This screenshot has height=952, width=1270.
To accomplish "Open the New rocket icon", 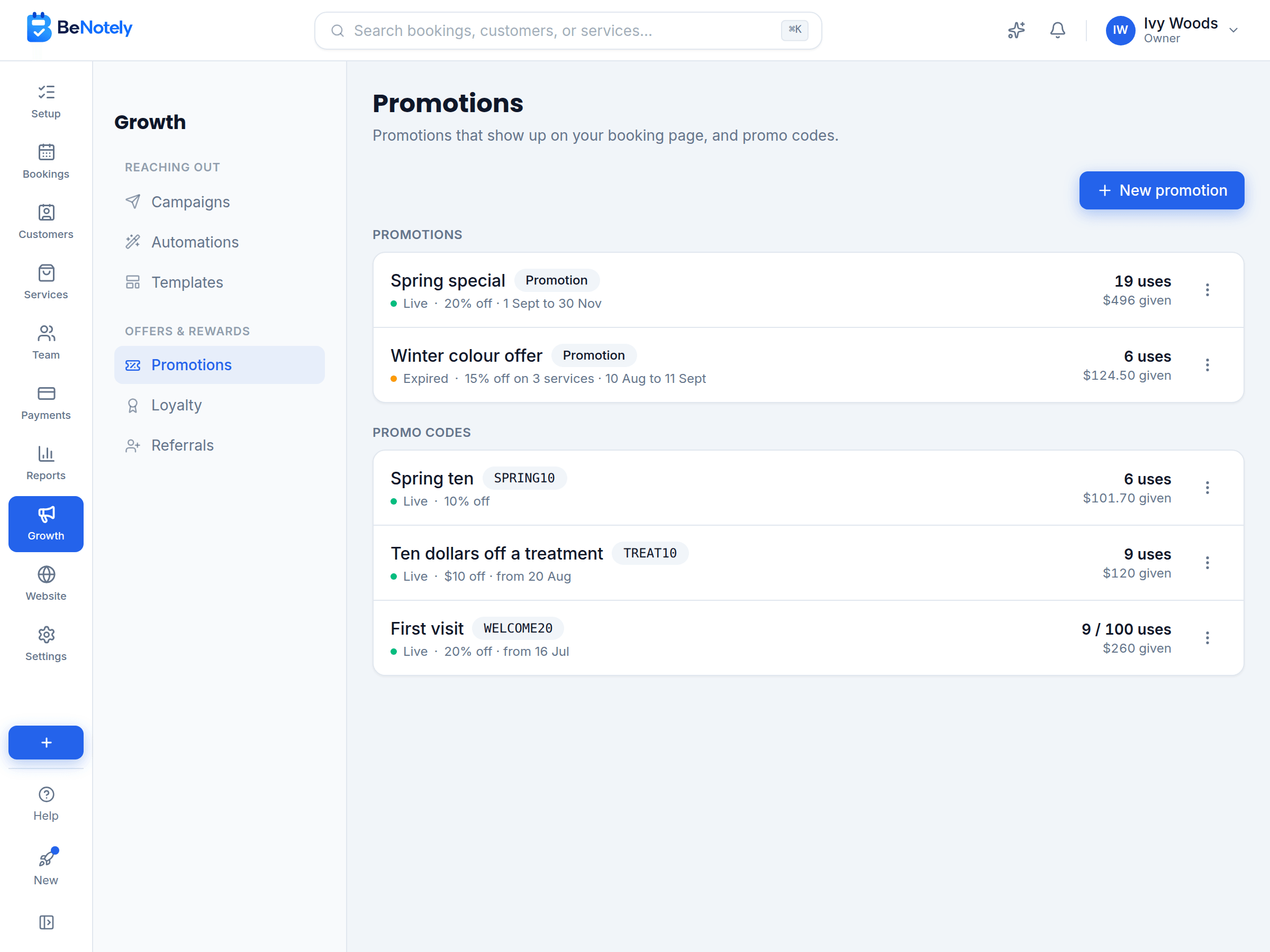I will (46, 858).
